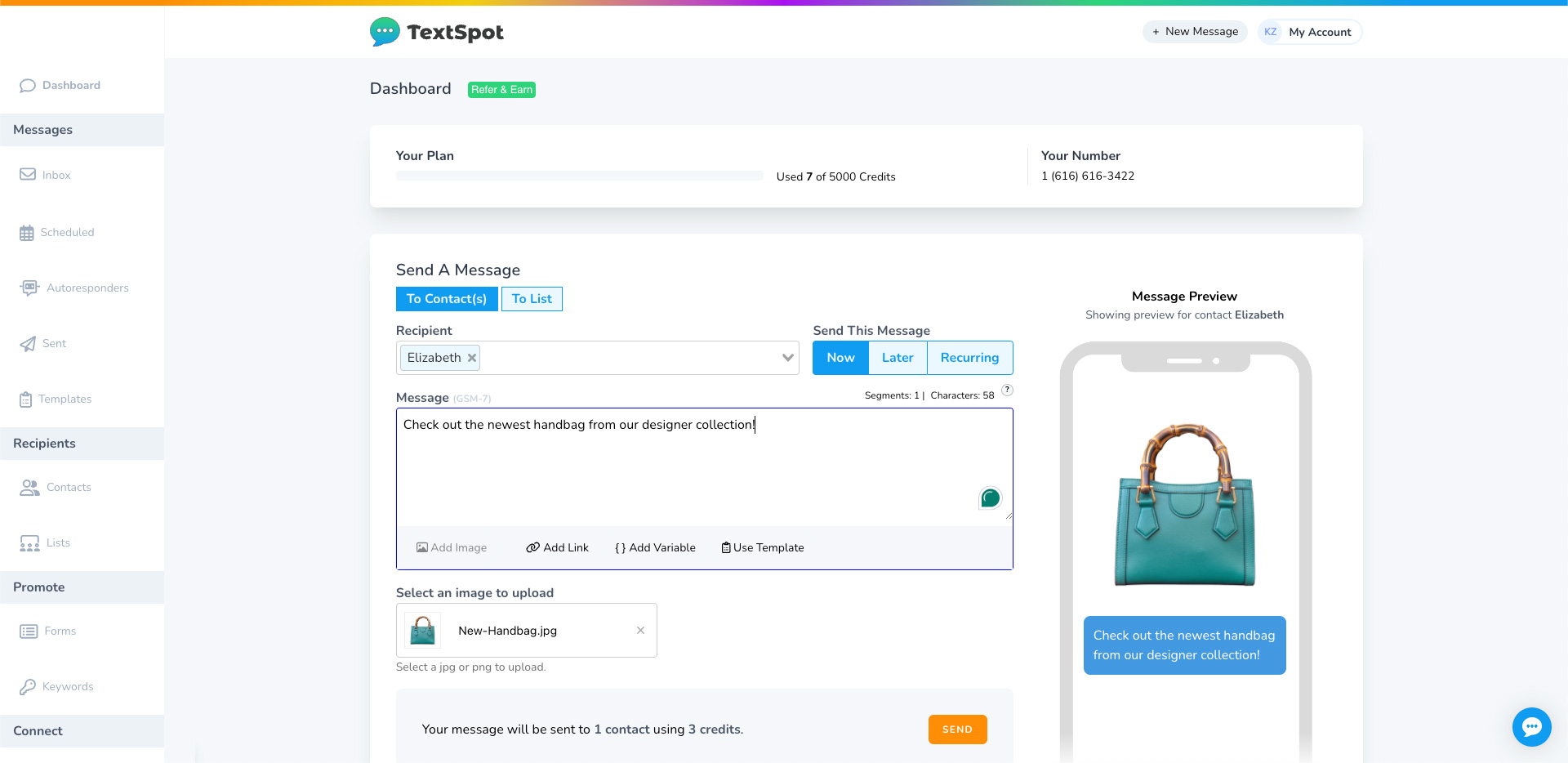Enable Recurring message sending
Image resolution: width=1568 pixels, height=763 pixels.
coord(969,357)
